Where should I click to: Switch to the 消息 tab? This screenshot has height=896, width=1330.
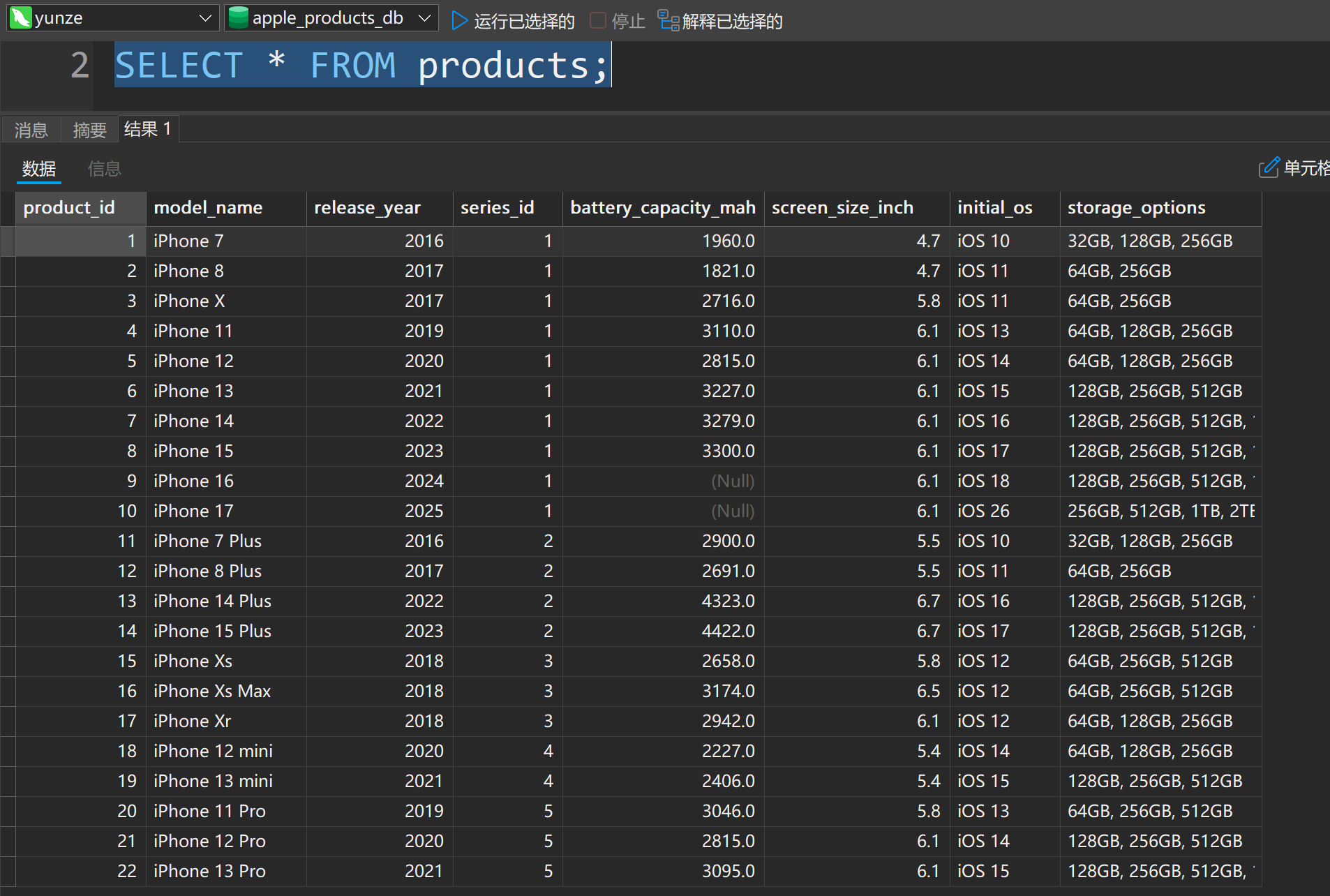[31, 130]
